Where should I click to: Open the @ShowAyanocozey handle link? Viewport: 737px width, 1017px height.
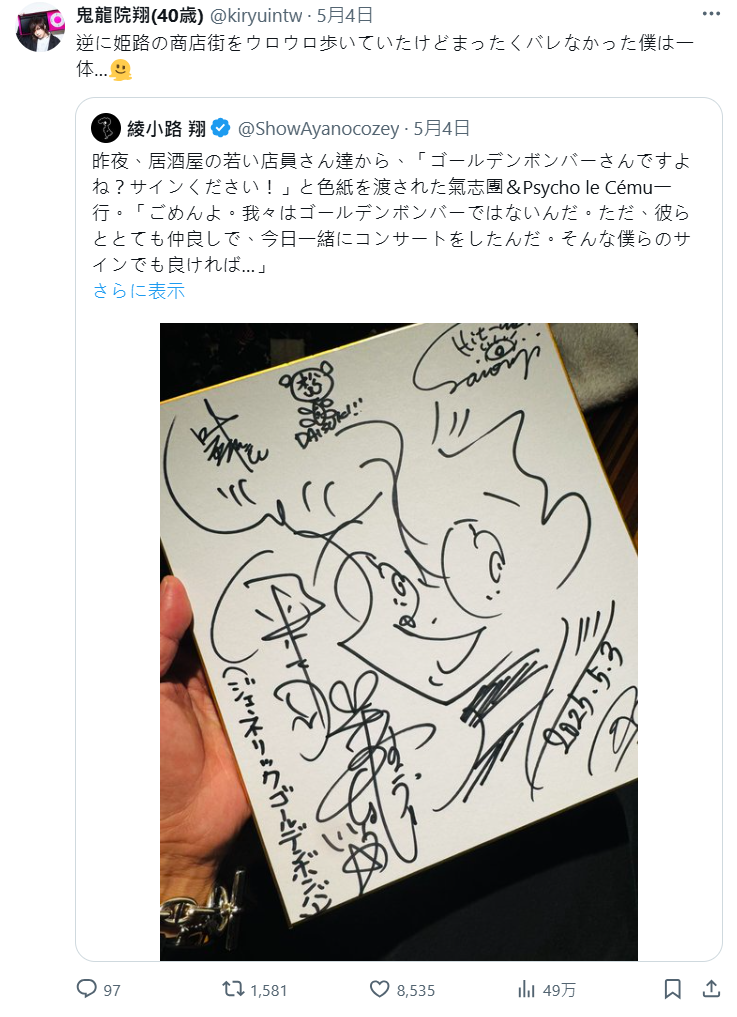tap(319, 128)
